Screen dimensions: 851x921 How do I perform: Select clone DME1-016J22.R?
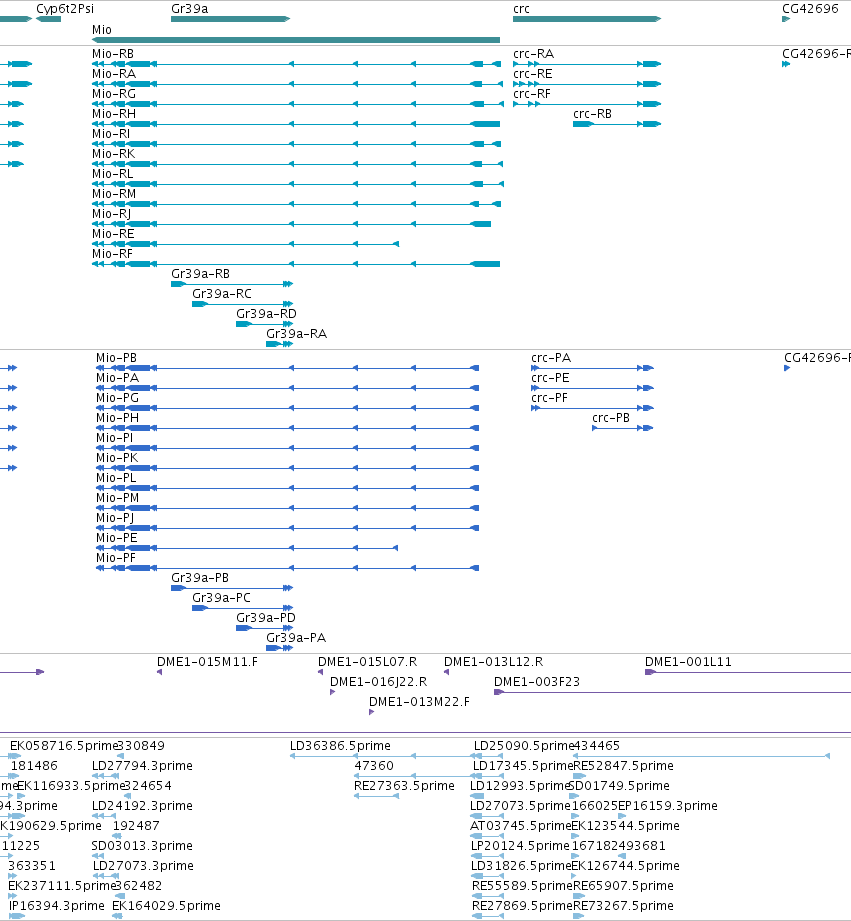379,681
